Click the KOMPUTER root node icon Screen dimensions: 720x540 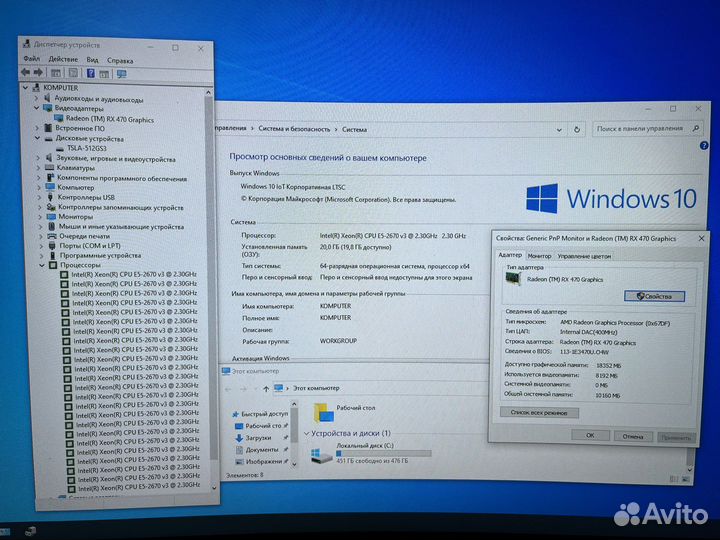pyautogui.click(x=36, y=87)
